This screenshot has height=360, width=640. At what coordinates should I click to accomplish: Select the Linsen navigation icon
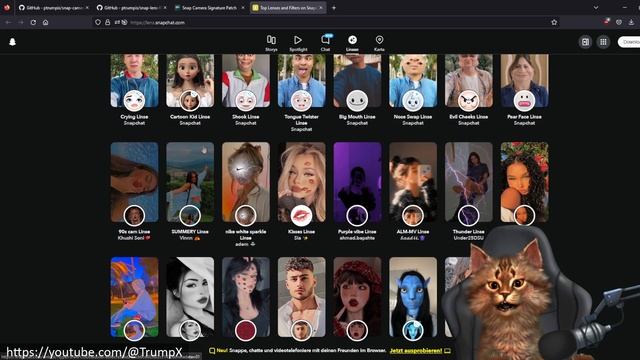(352, 40)
